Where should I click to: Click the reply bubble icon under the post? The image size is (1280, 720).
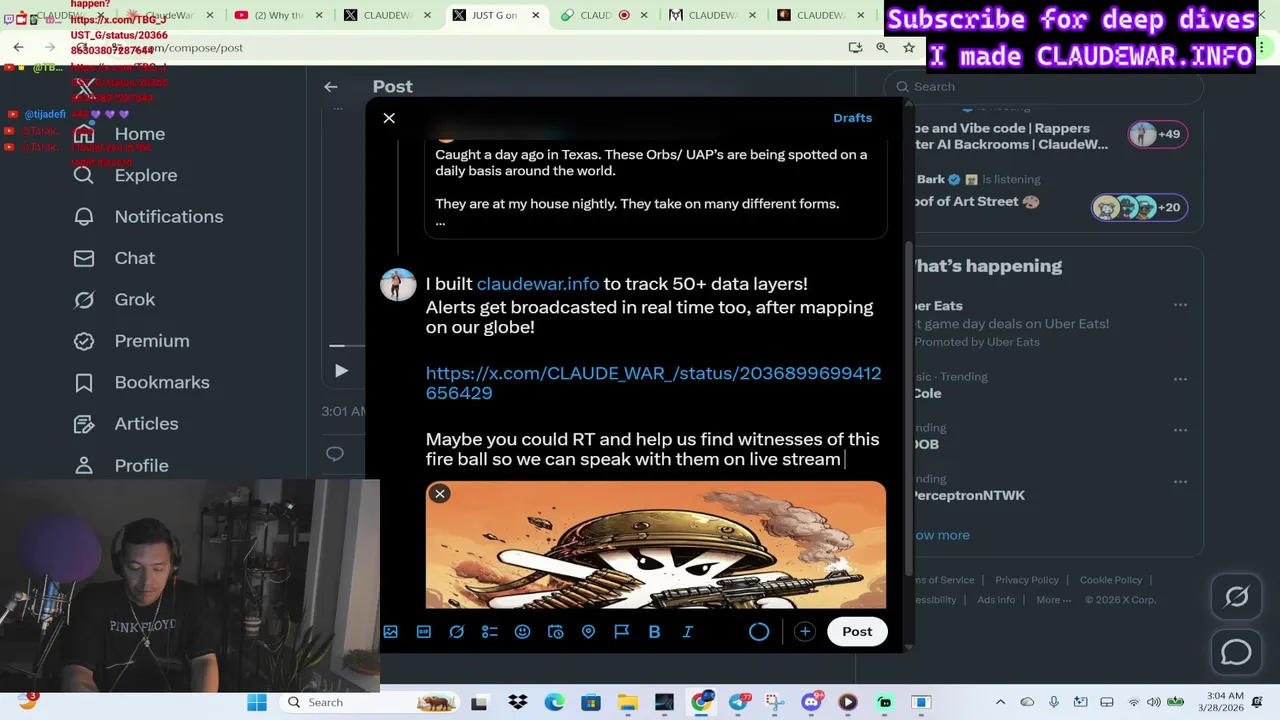(x=335, y=454)
